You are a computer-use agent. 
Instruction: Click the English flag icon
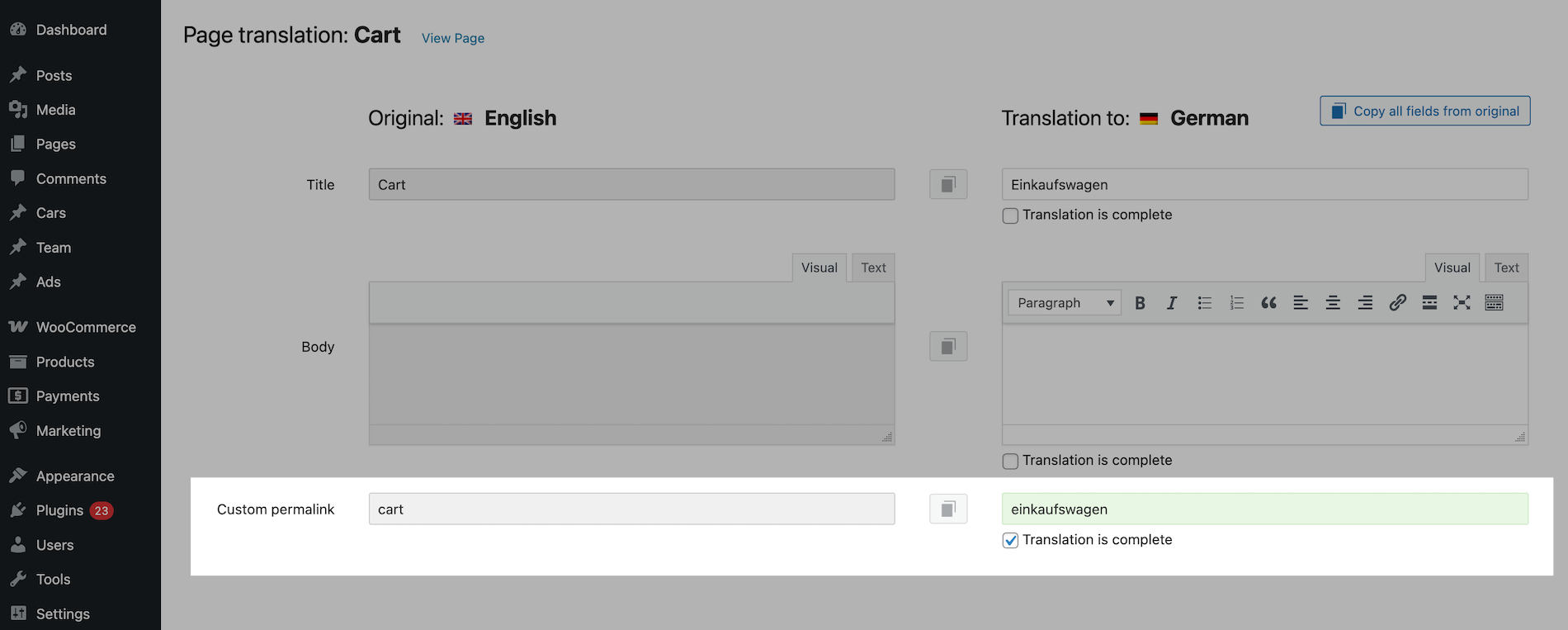coord(463,119)
